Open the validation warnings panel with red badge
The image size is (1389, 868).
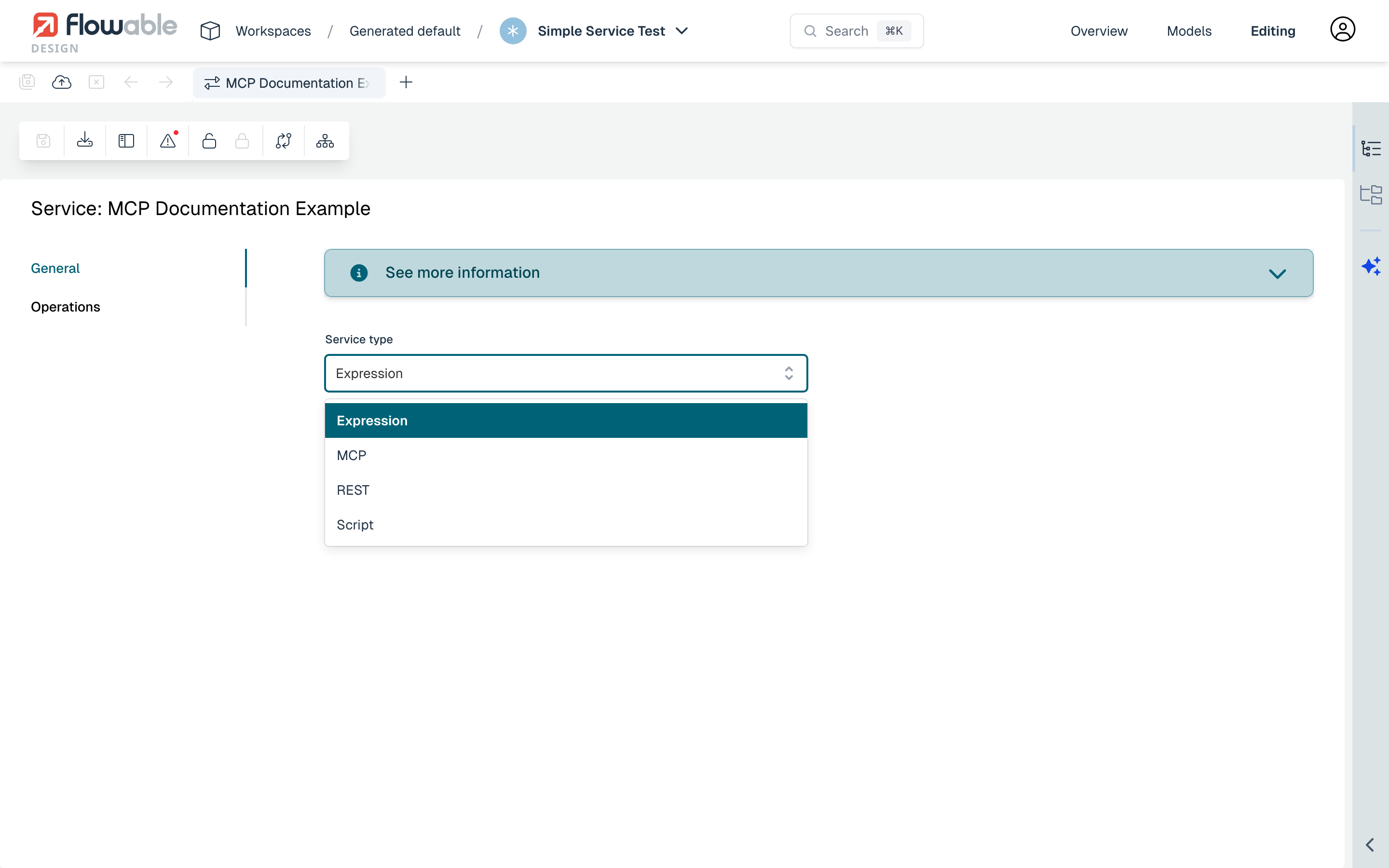168,141
